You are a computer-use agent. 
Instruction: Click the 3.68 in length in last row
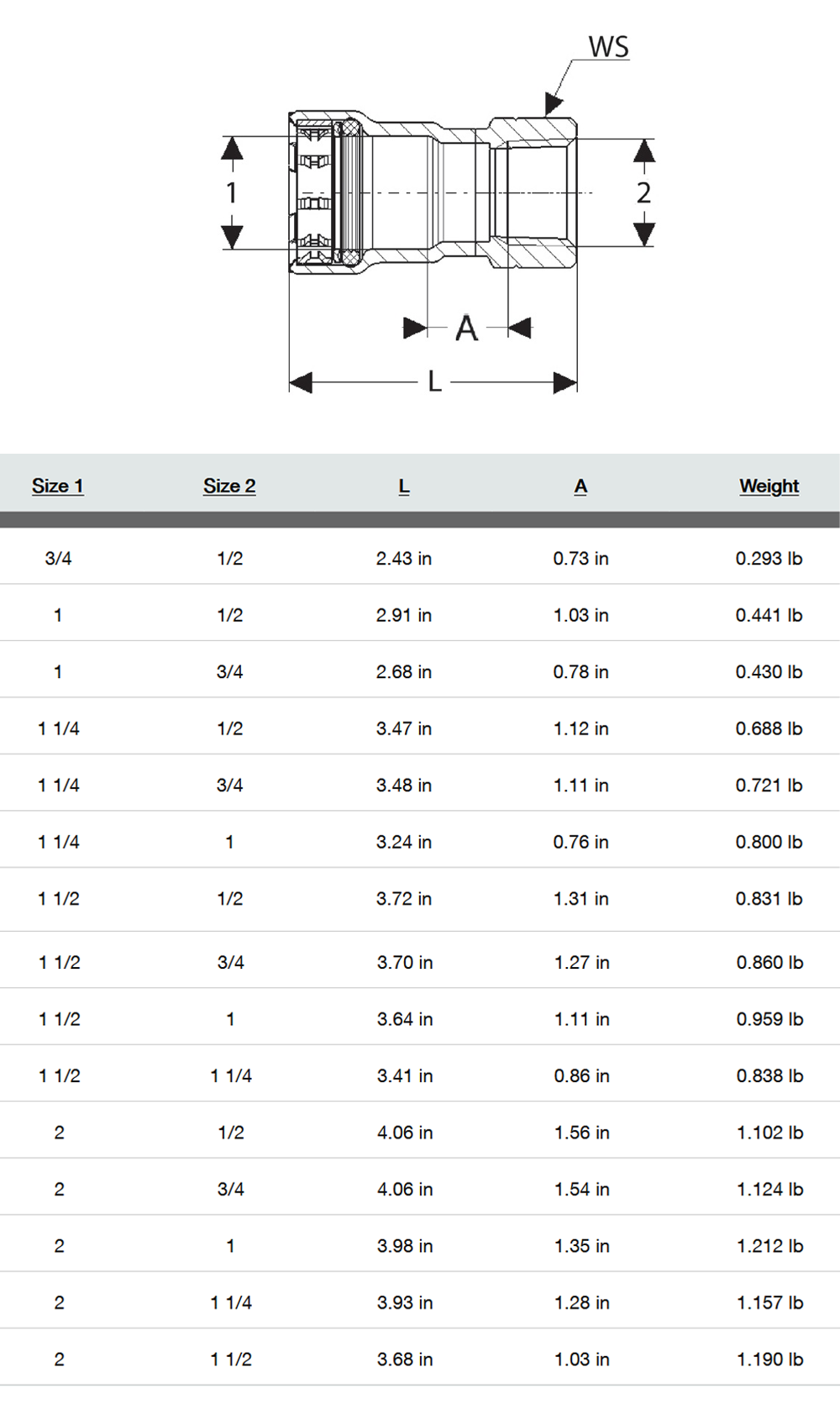tap(405, 1359)
